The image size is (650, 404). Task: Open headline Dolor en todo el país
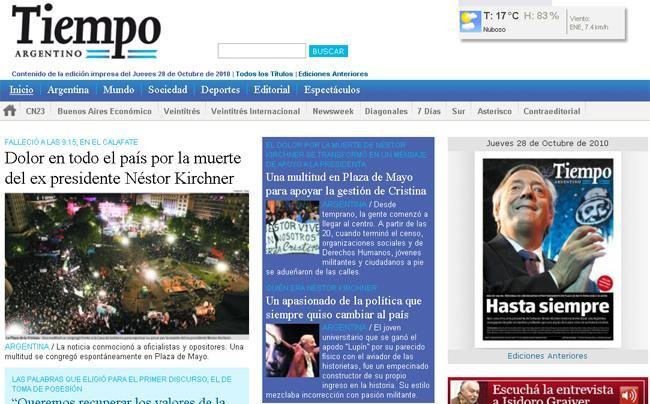pyautogui.click(x=123, y=168)
